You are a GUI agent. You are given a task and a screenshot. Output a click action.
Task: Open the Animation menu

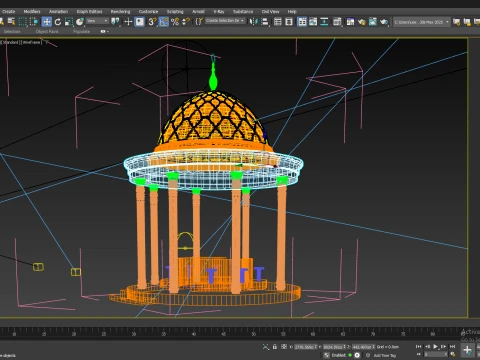[x=58, y=12]
